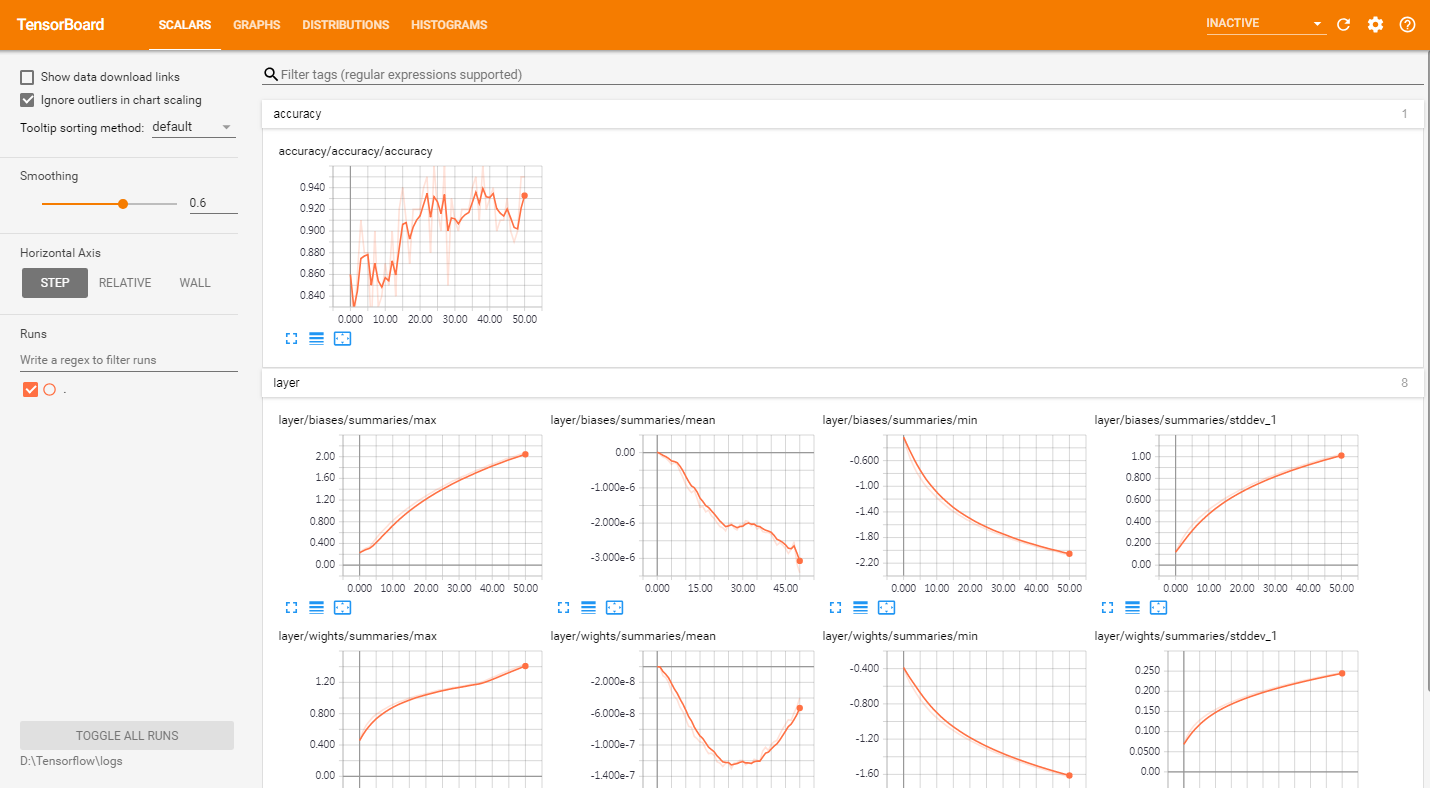This screenshot has width=1430, height=788.
Task: Uncheck Ignore outliers in chart scaling
Action: pos(28,100)
